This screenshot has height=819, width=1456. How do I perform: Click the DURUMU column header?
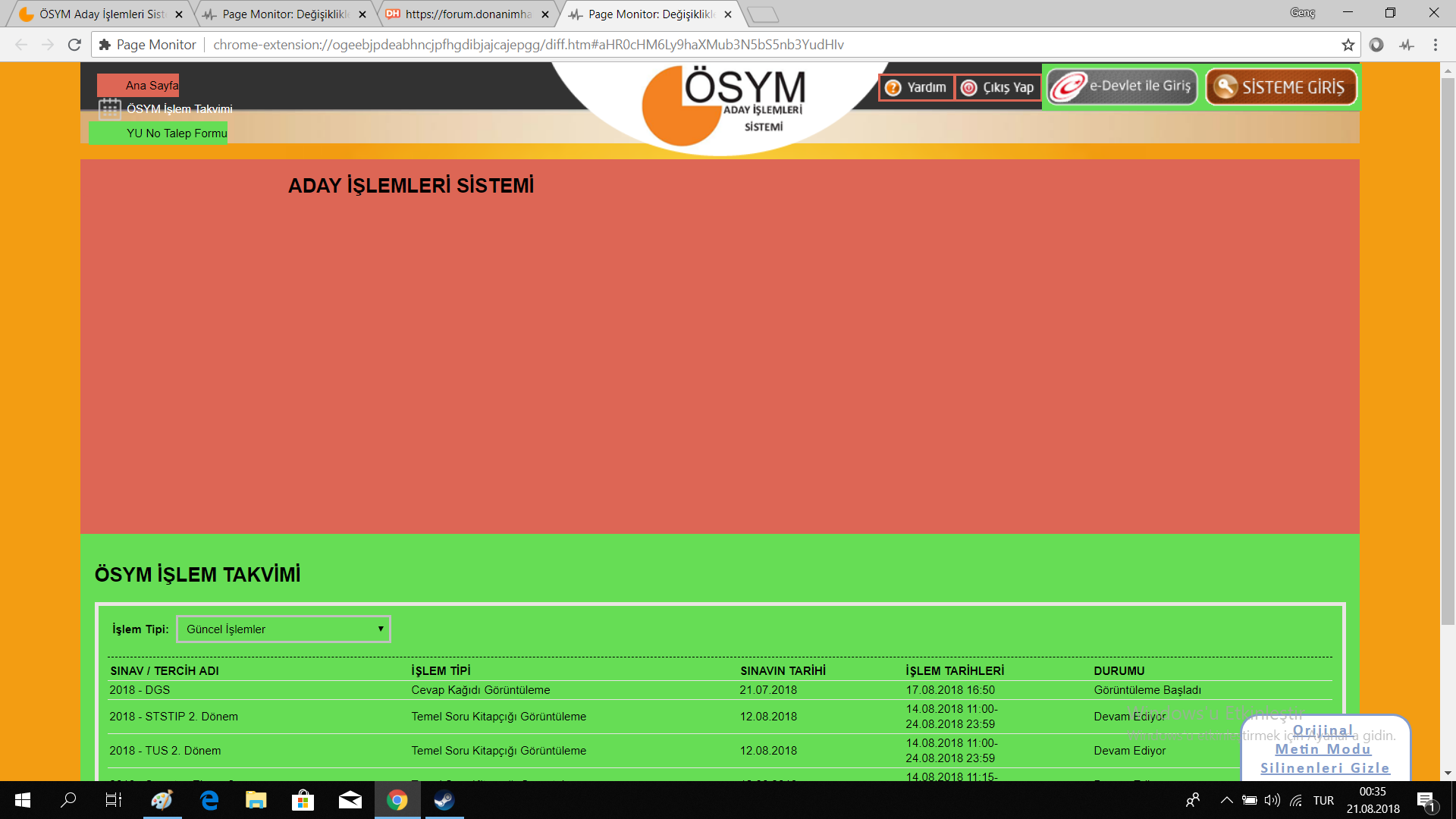click(1119, 671)
